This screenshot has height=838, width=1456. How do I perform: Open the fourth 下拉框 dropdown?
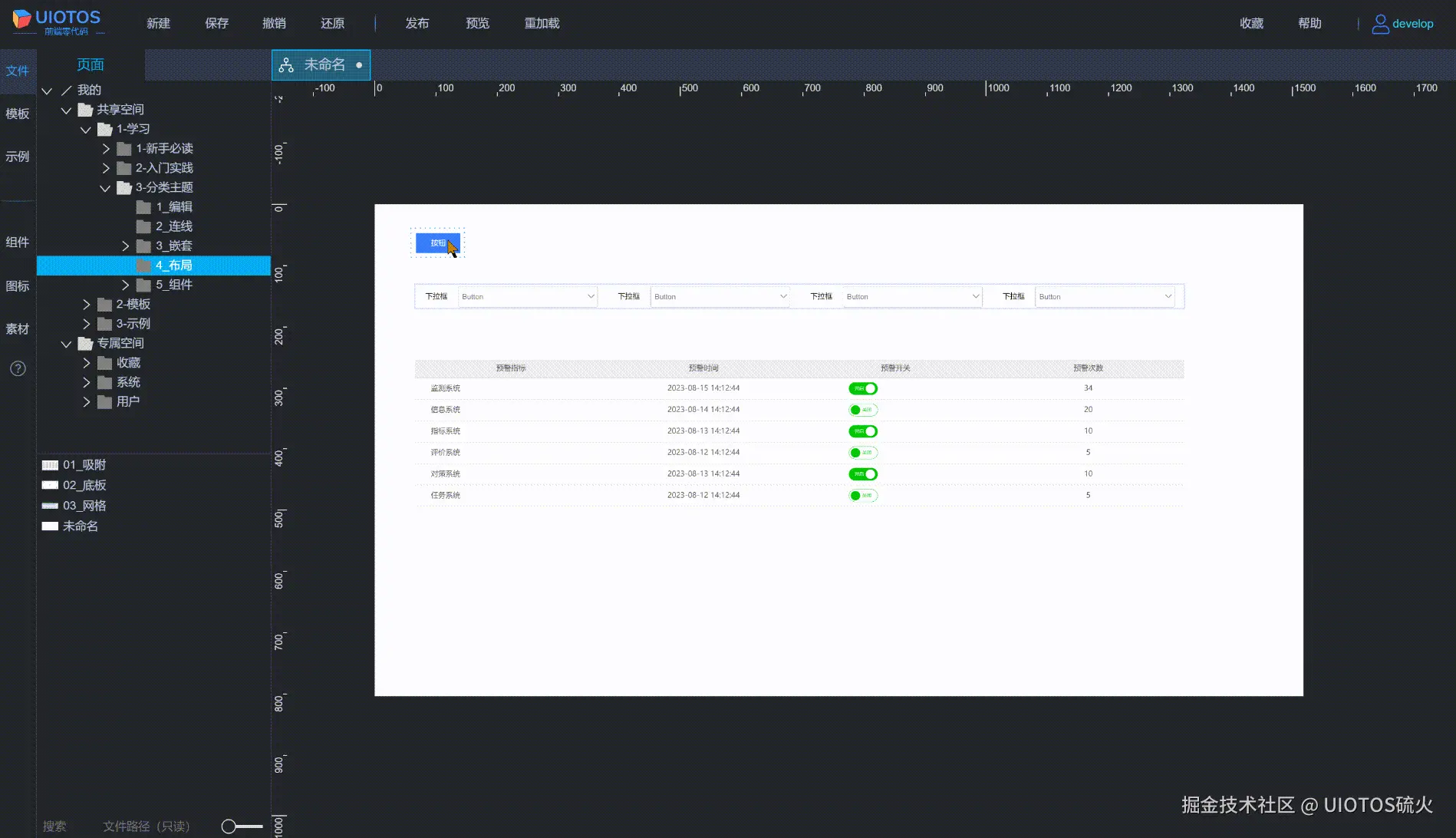pos(1105,297)
